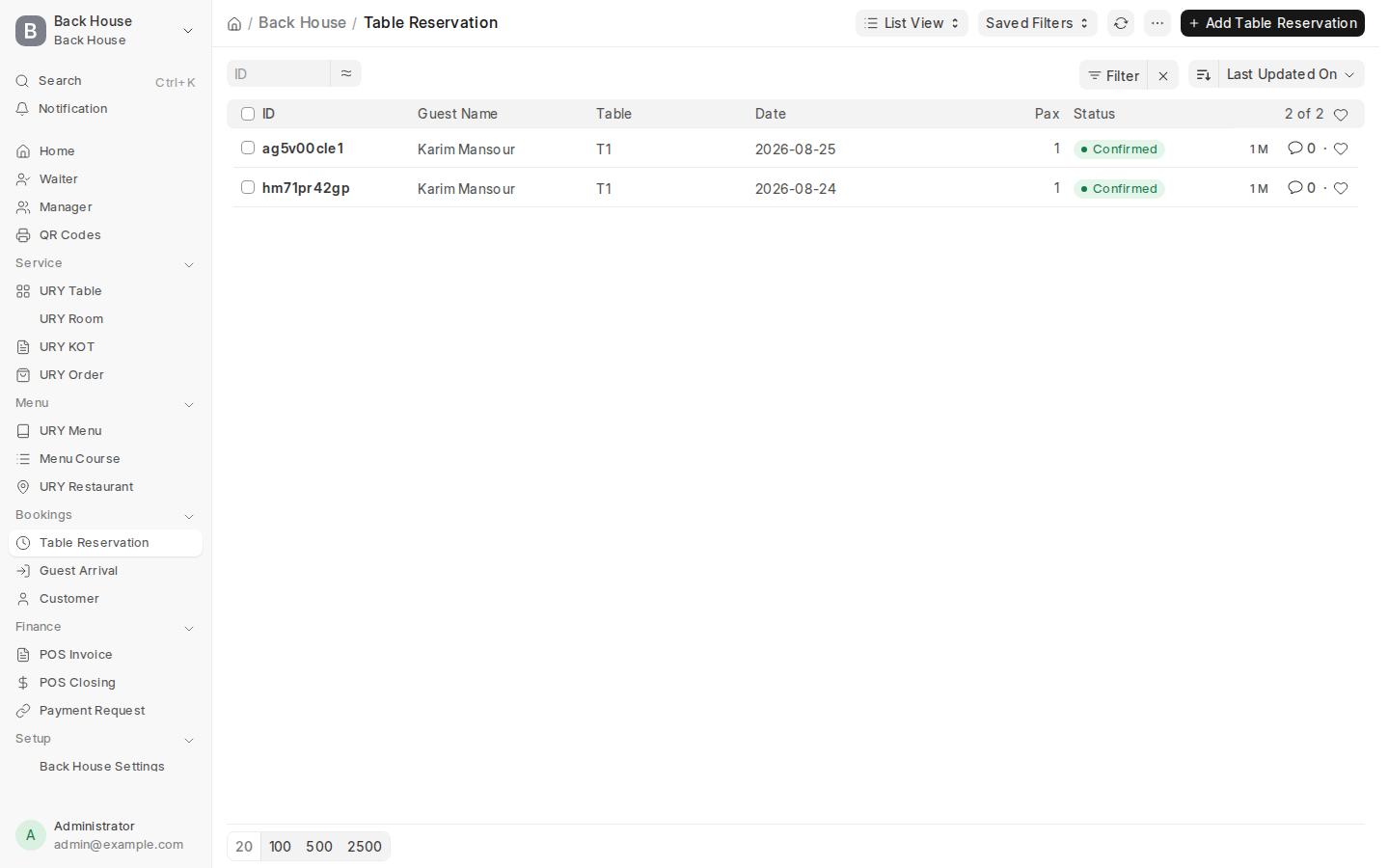Image resolution: width=1389 pixels, height=868 pixels.
Task: Clear the applied filter with X
Action: 1163,75
